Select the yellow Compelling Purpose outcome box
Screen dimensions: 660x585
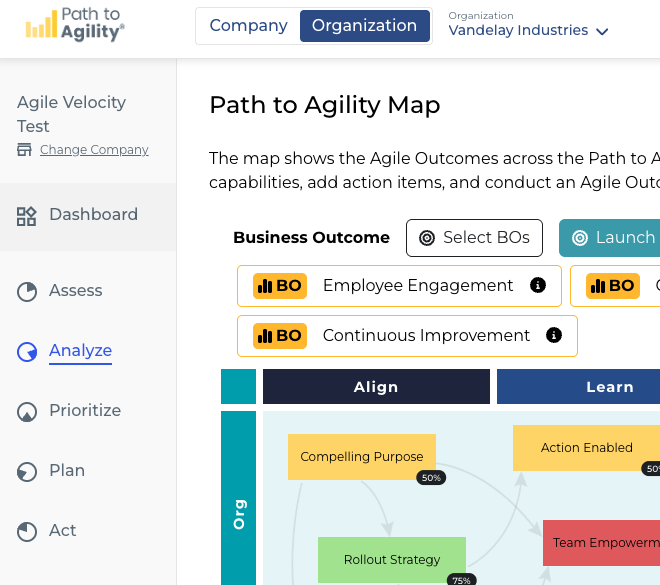(362, 457)
